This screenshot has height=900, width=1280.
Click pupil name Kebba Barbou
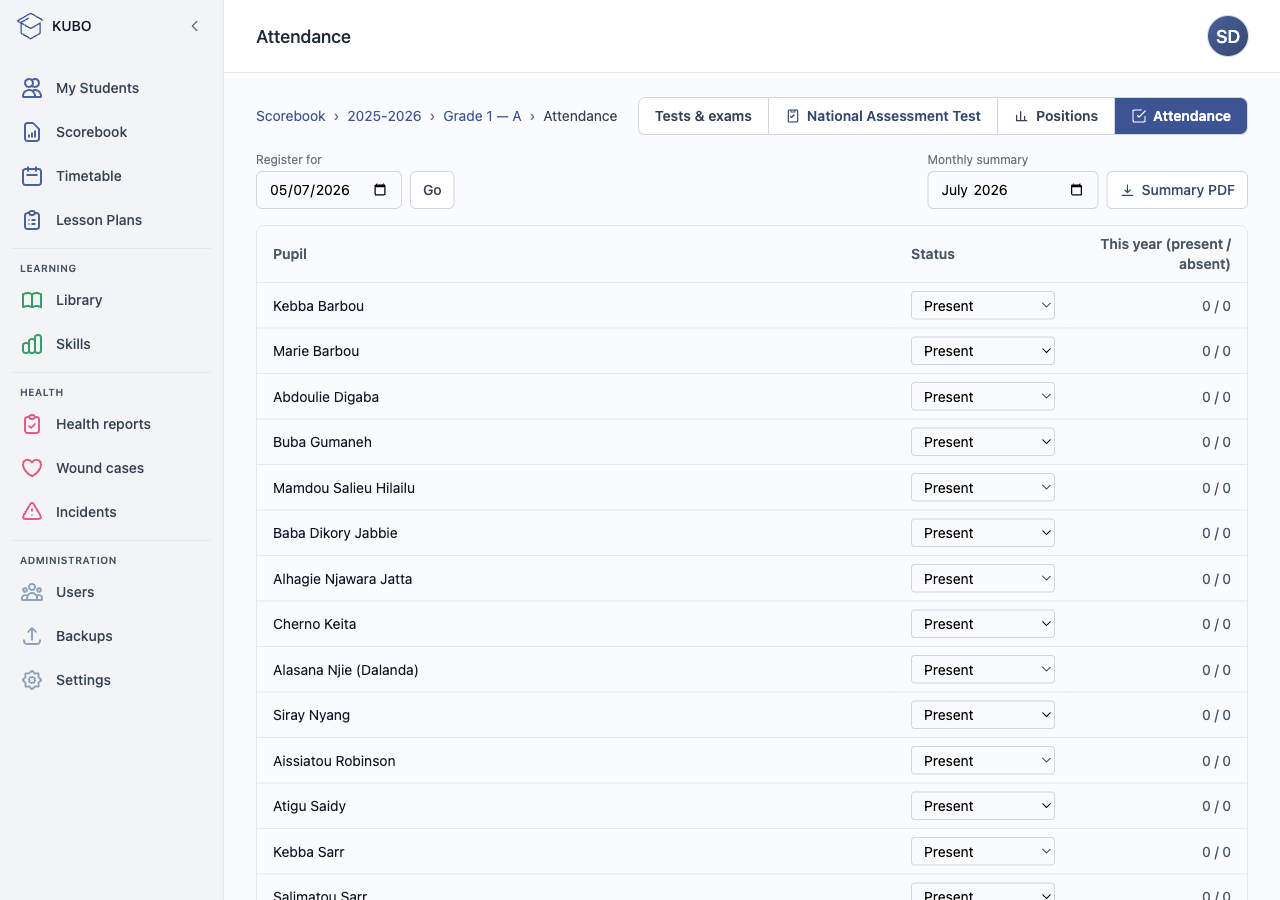[318, 306]
